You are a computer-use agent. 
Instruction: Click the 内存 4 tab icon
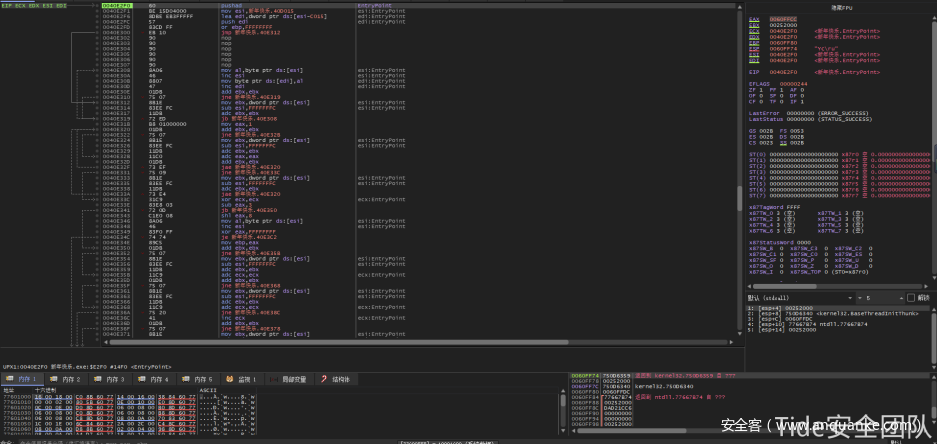pyautogui.click(x=153, y=379)
